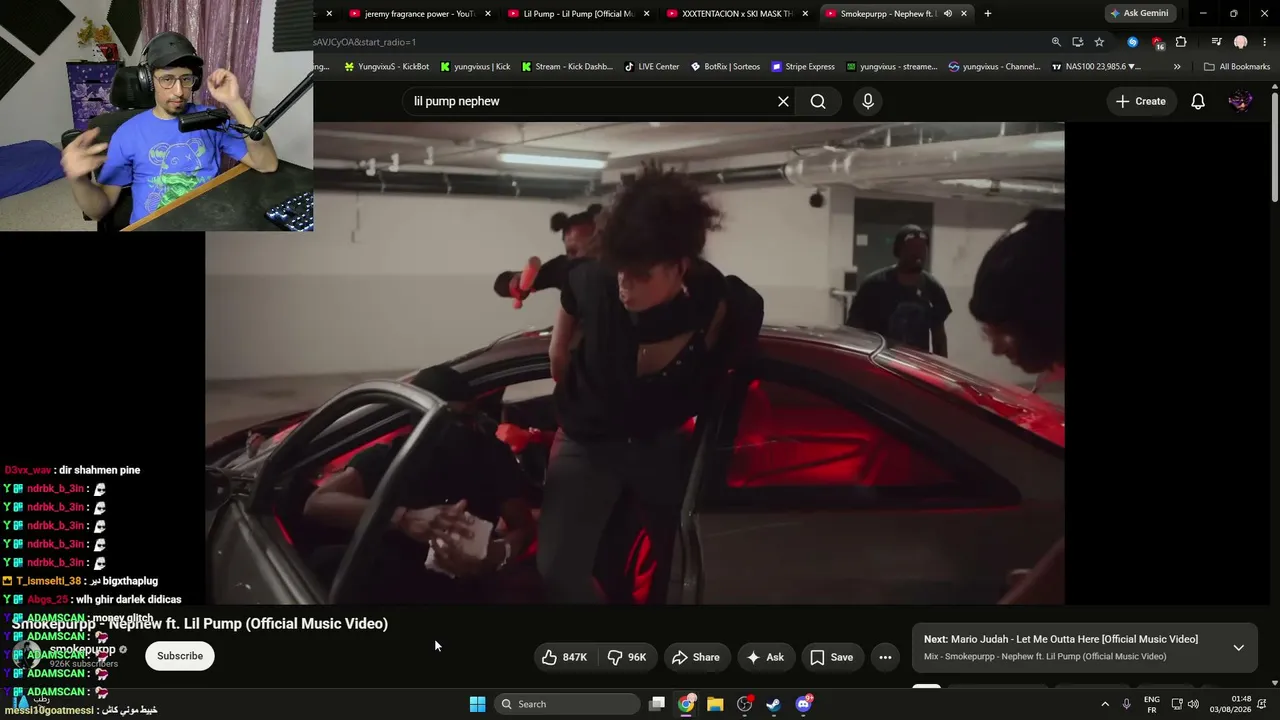This screenshot has width=1280, height=720.
Task: Open the system volume speaker icon
Action: [1193, 704]
